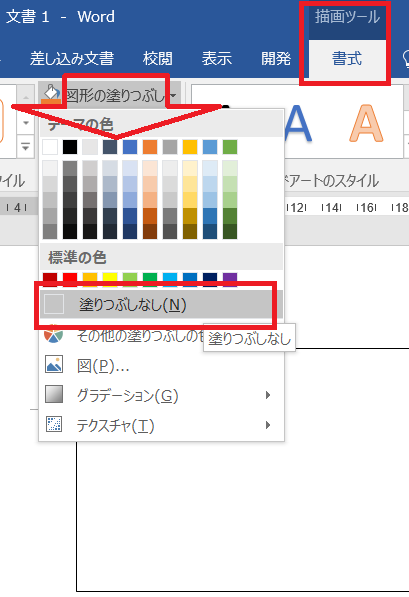Pick darkest green shade in theme column

tap(230, 231)
